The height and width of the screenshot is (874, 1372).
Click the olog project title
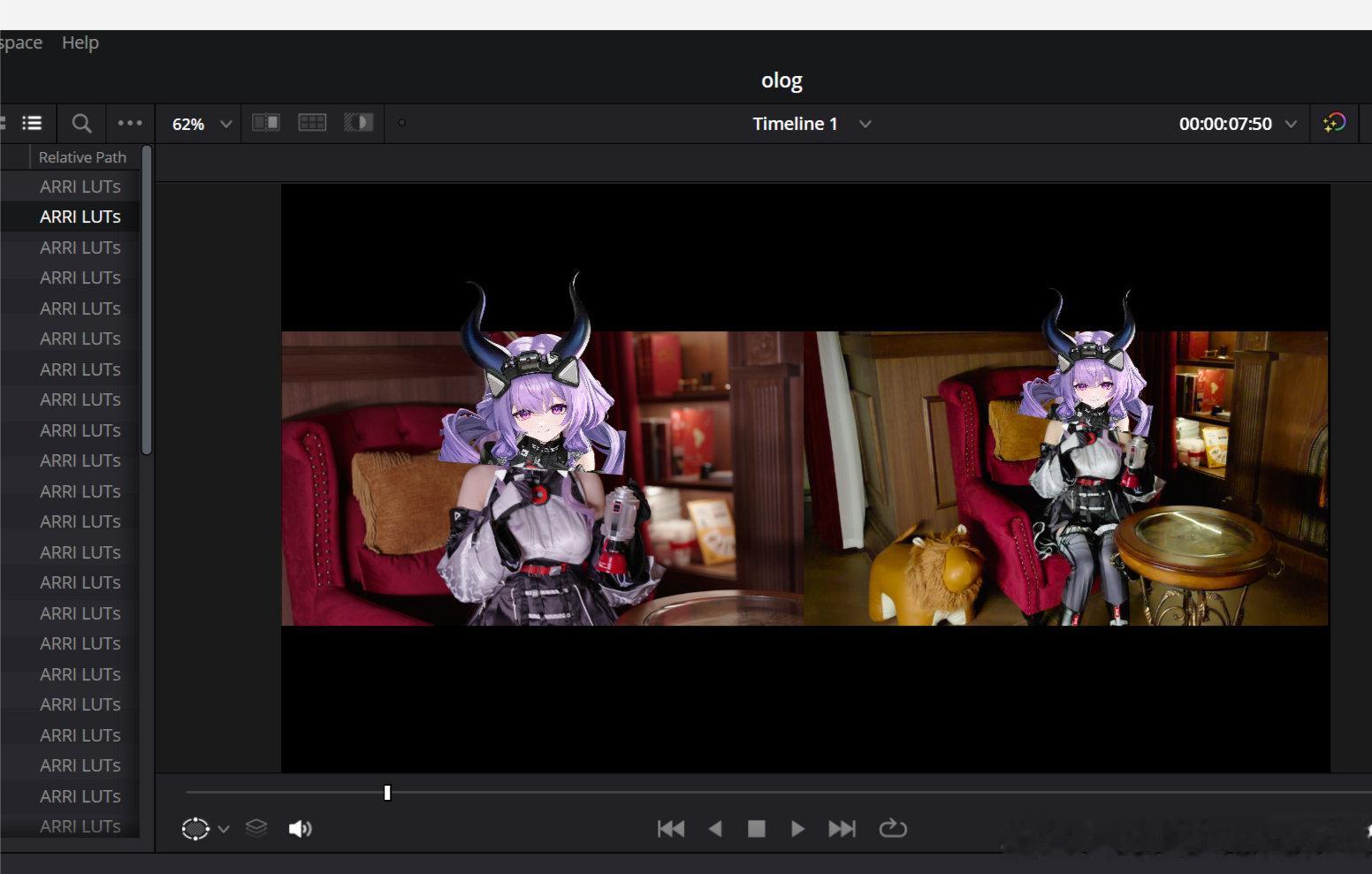point(781,80)
